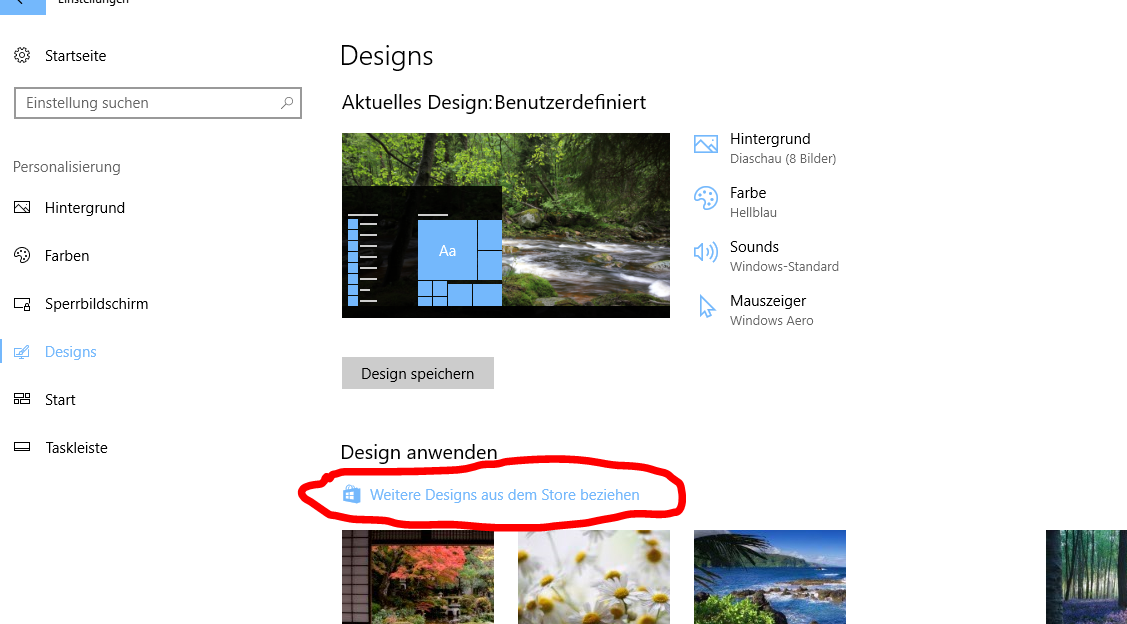The image size is (1127, 624).
Task: Click the Store bag icon
Action: [x=351, y=495]
